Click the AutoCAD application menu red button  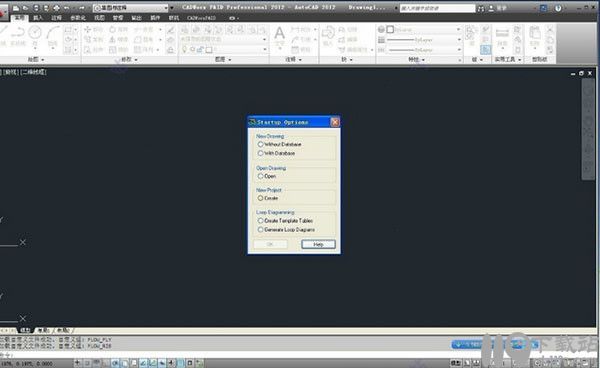(2, 11)
